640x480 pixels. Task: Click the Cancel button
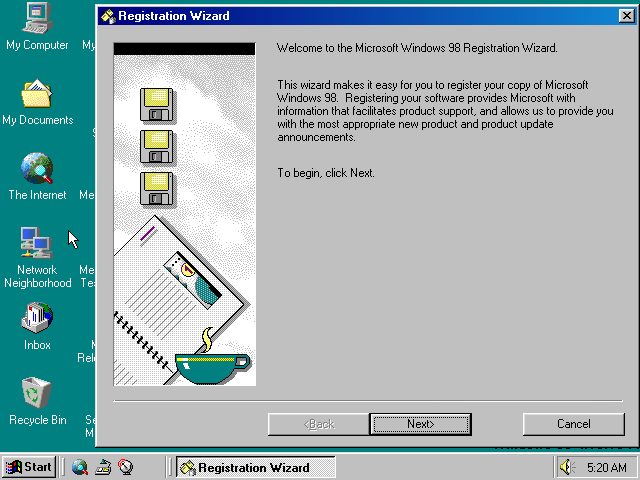pos(573,424)
